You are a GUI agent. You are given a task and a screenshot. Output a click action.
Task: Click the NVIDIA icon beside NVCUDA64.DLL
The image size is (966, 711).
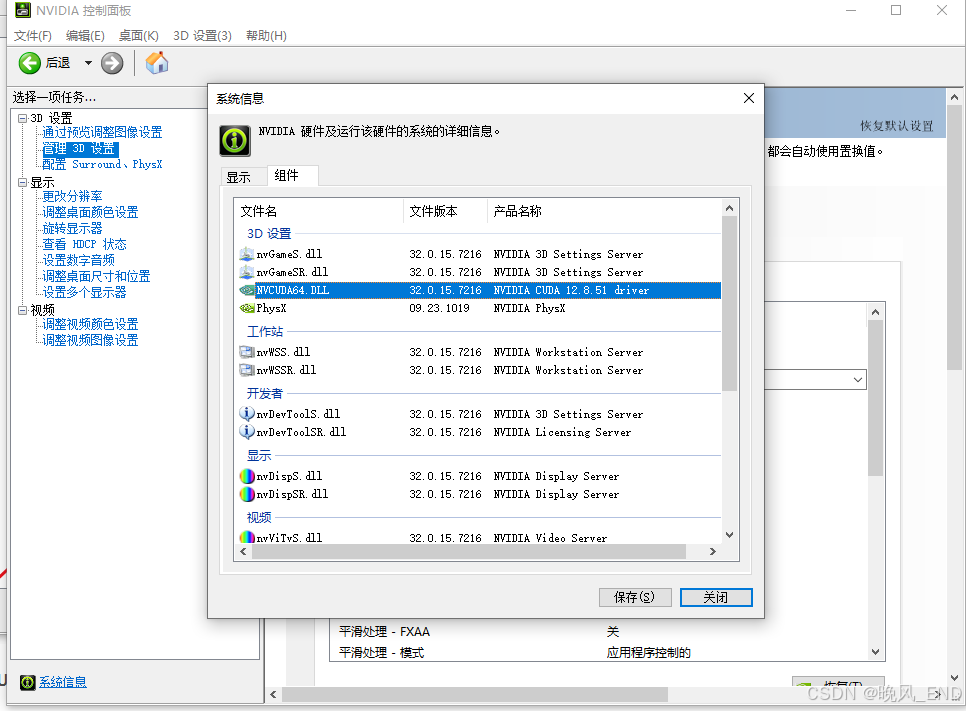[x=246, y=290]
